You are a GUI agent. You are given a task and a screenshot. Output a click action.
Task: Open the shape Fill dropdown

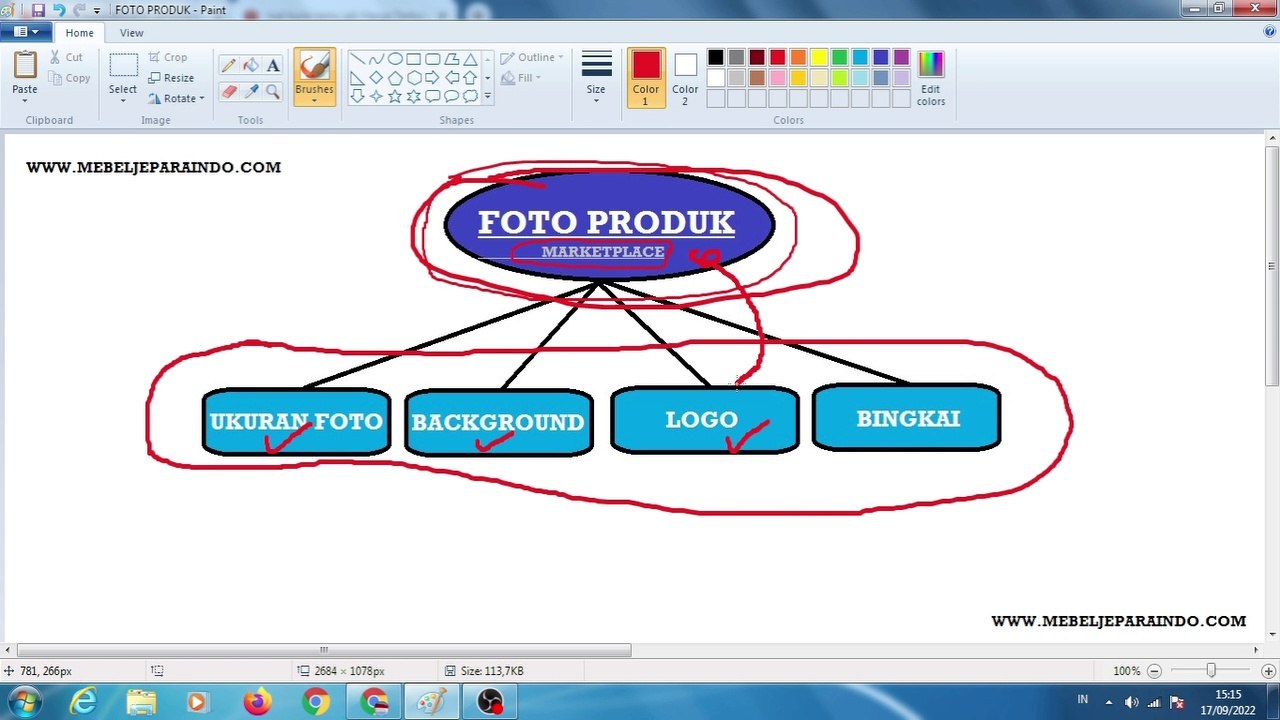[x=521, y=78]
